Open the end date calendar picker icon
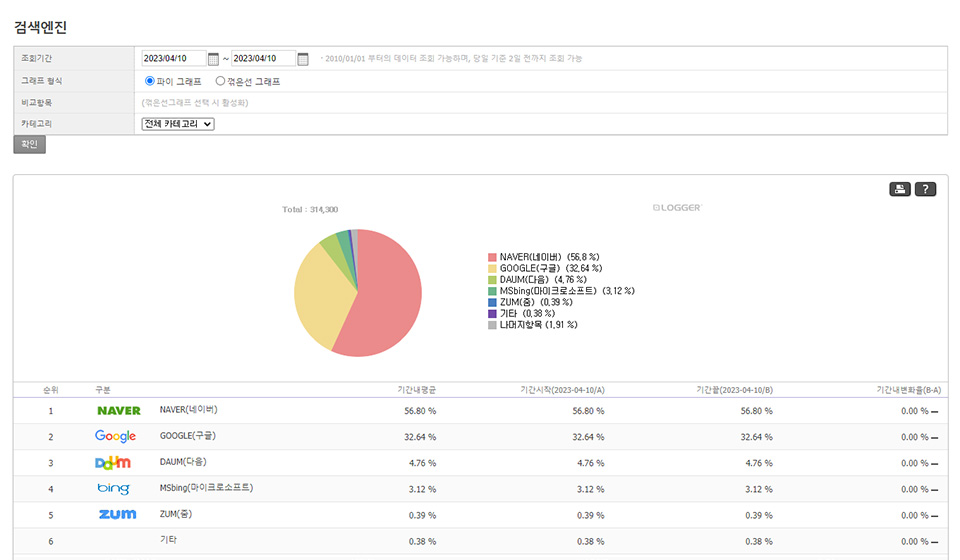Viewport: 960px width, 560px height. [x=302, y=59]
